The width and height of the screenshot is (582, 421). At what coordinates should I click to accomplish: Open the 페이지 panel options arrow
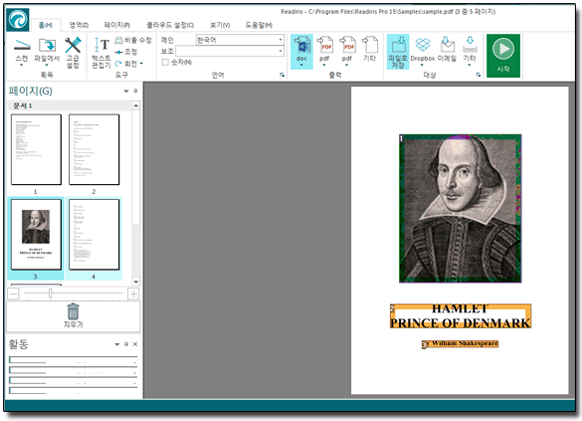tap(126, 91)
